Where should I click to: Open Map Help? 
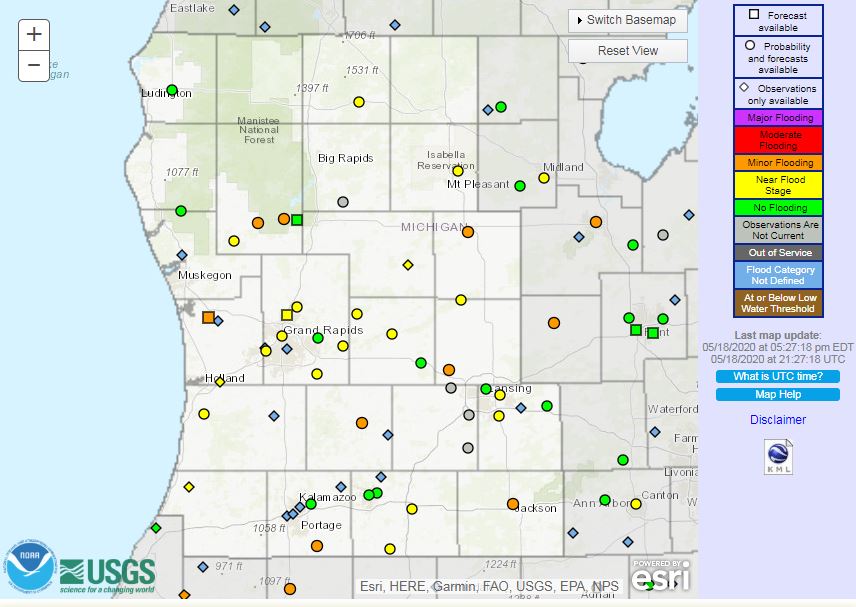(777, 394)
